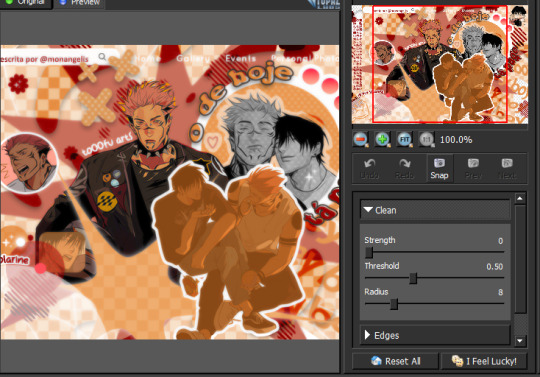Click the zoom in plus icon
Screen dimensions: 540x377
tap(383, 139)
